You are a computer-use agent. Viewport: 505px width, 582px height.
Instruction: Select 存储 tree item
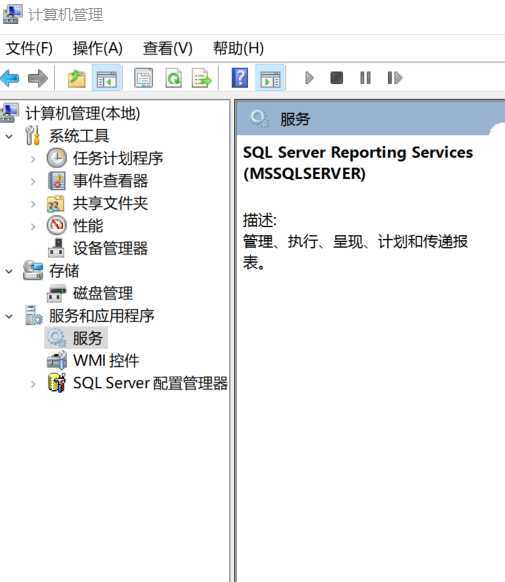[64, 271]
